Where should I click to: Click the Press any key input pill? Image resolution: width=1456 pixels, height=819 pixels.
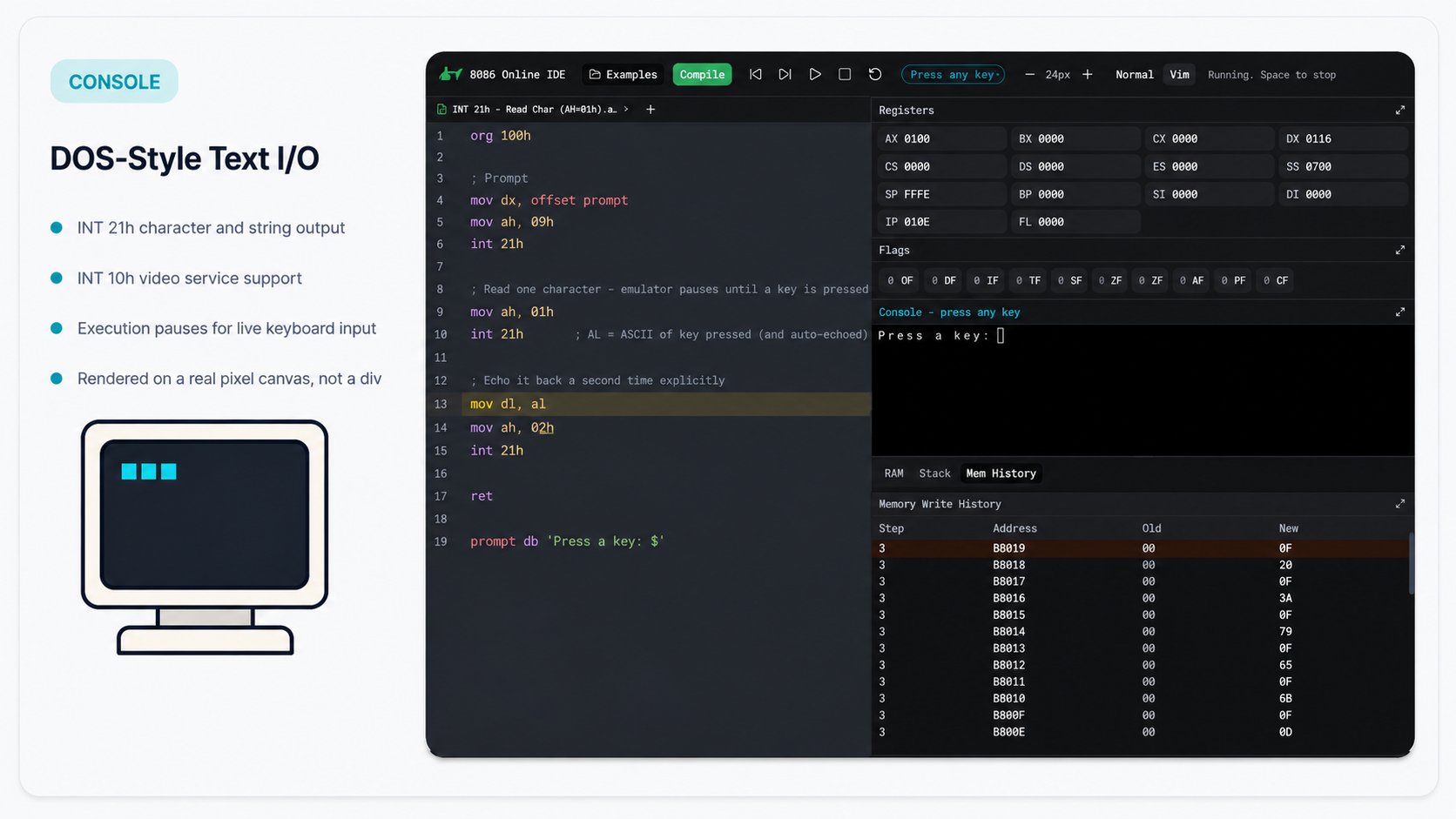tap(954, 75)
